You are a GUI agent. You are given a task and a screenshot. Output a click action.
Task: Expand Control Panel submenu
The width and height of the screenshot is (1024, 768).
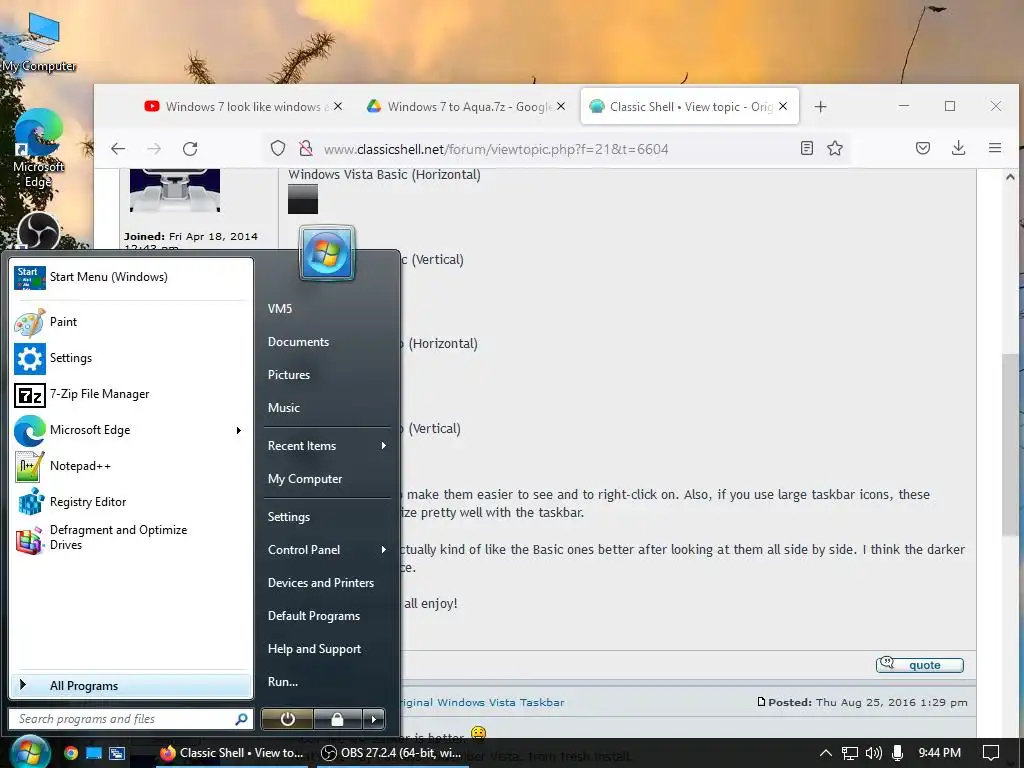(x=383, y=550)
